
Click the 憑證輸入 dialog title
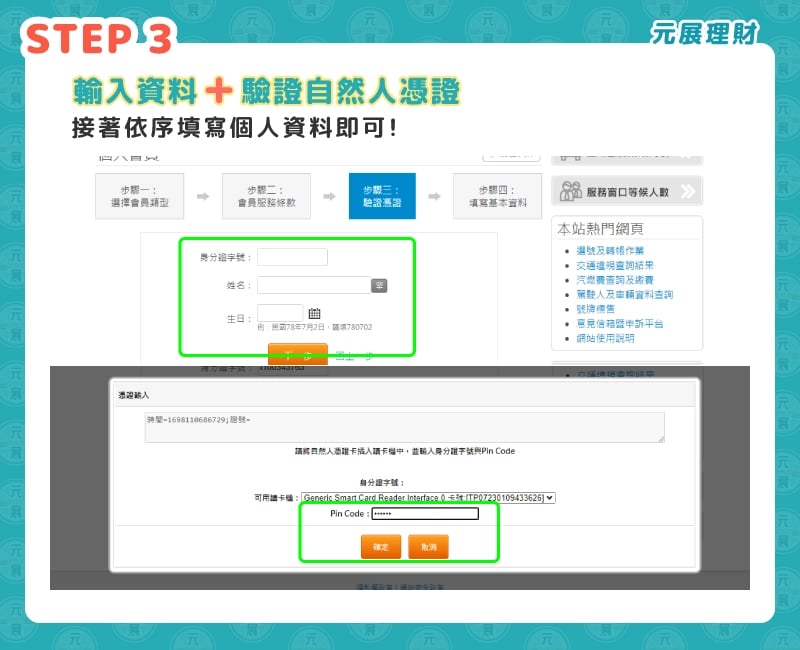[x=134, y=395]
